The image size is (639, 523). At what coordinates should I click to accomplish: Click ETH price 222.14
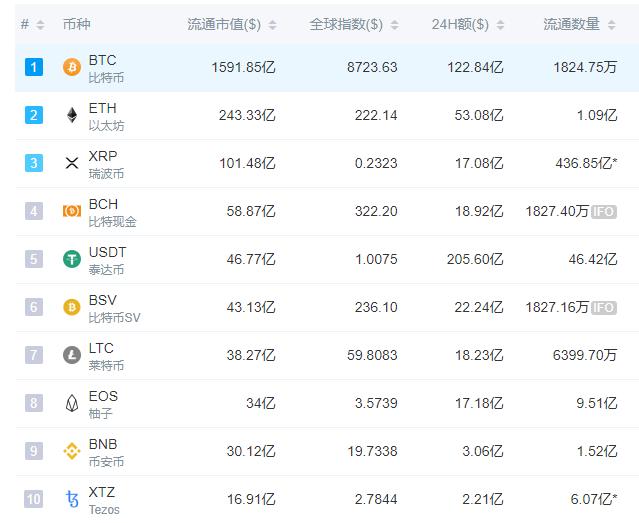click(x=376, y=115)
